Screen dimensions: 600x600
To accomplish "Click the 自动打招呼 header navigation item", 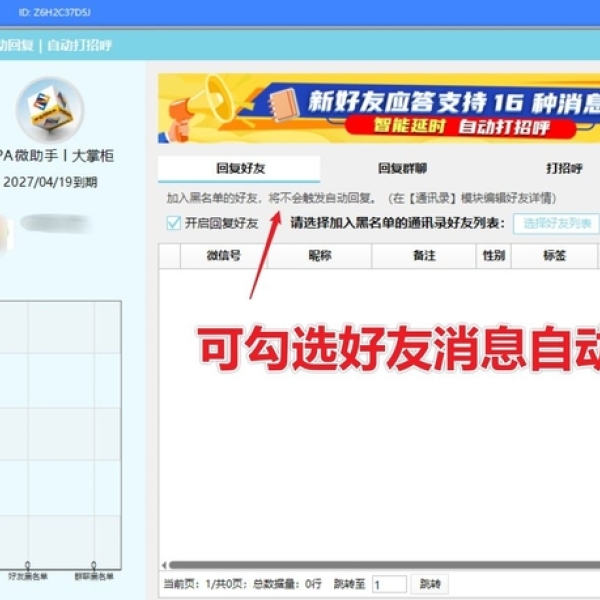I will click(81, 45).
